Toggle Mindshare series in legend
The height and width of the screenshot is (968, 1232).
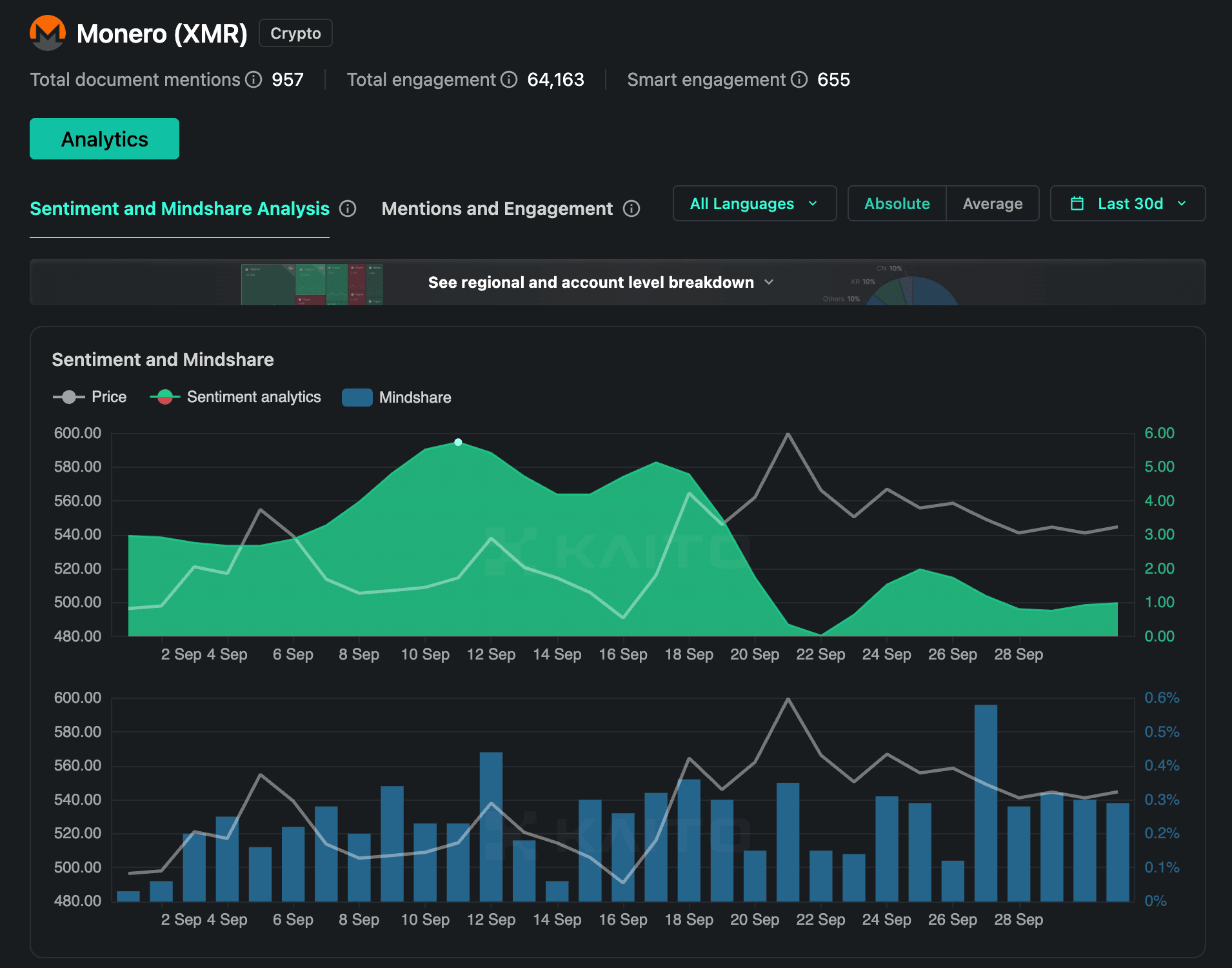pos(397,398)
